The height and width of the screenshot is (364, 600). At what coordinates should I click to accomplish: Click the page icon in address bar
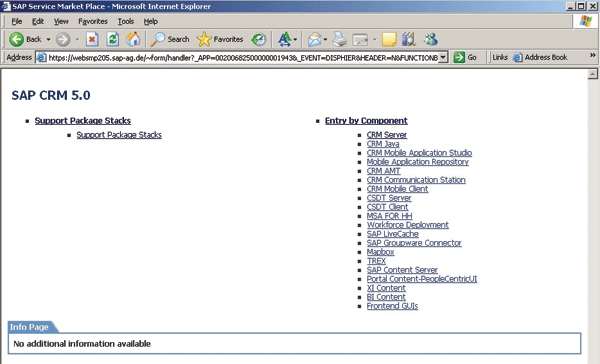point(41,58)
